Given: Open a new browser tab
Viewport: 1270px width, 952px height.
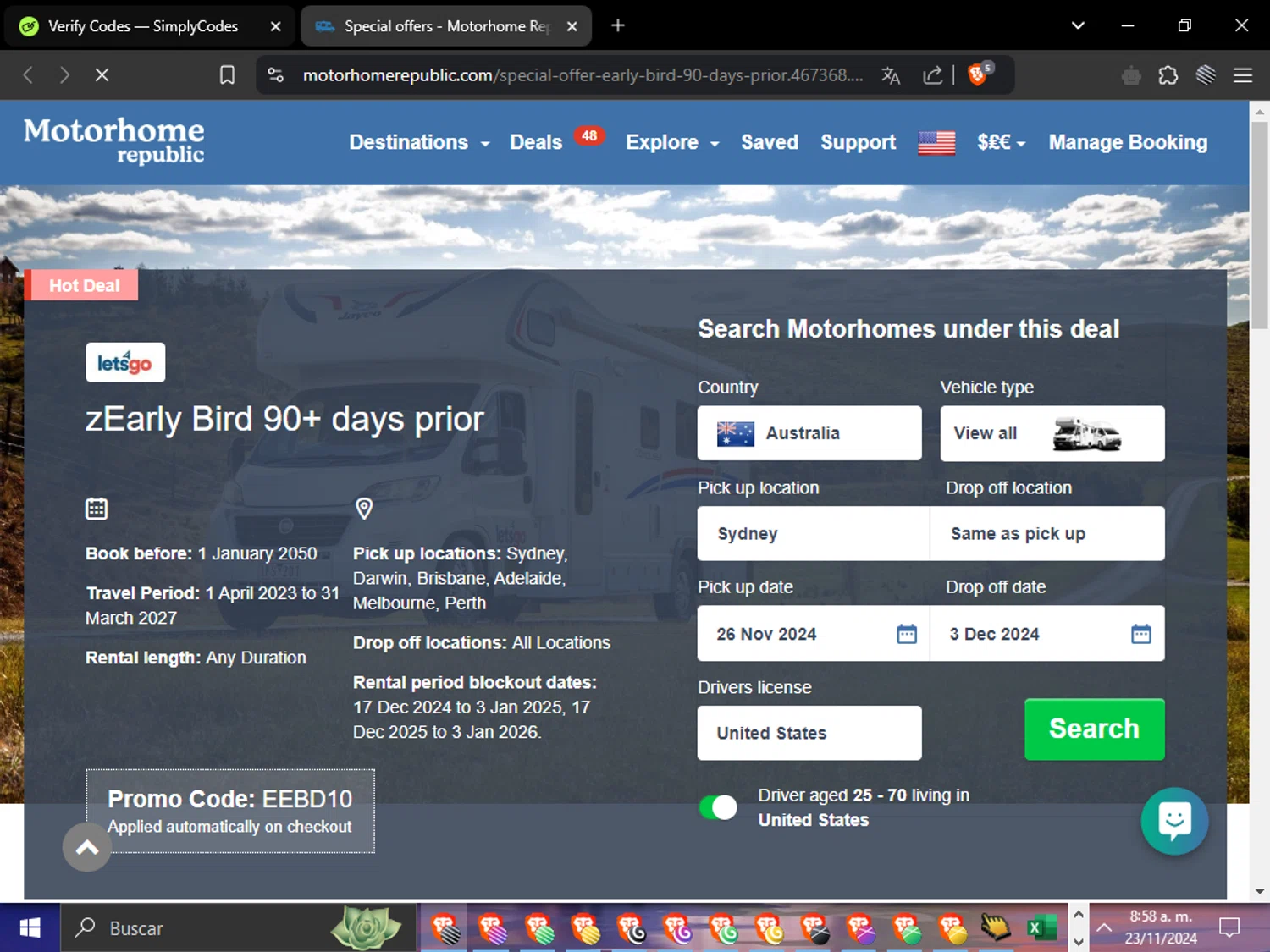Looking at the screenshot, I should 618,25.
